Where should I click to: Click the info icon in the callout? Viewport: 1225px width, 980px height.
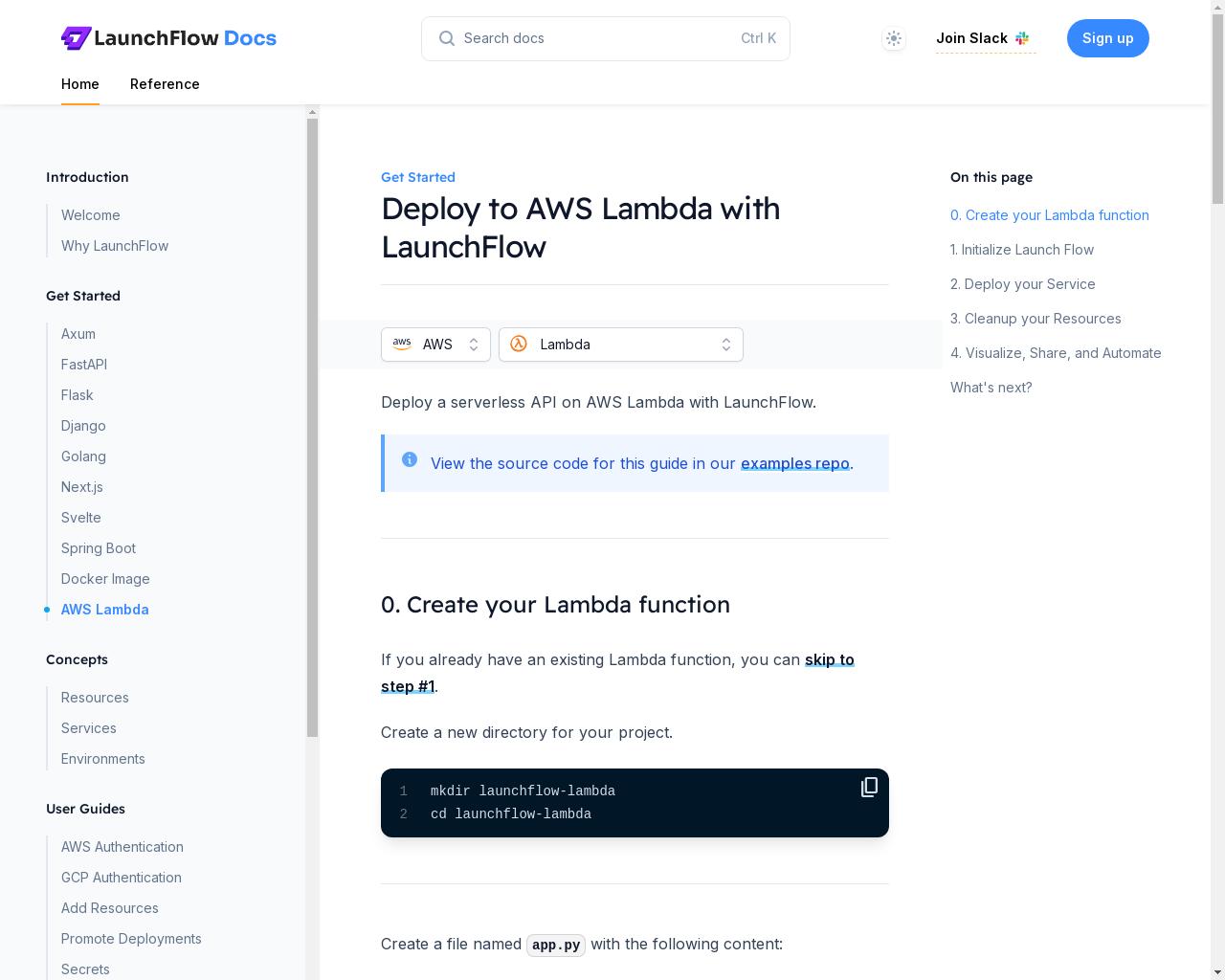pyautogui.click(x=410, y=459)
